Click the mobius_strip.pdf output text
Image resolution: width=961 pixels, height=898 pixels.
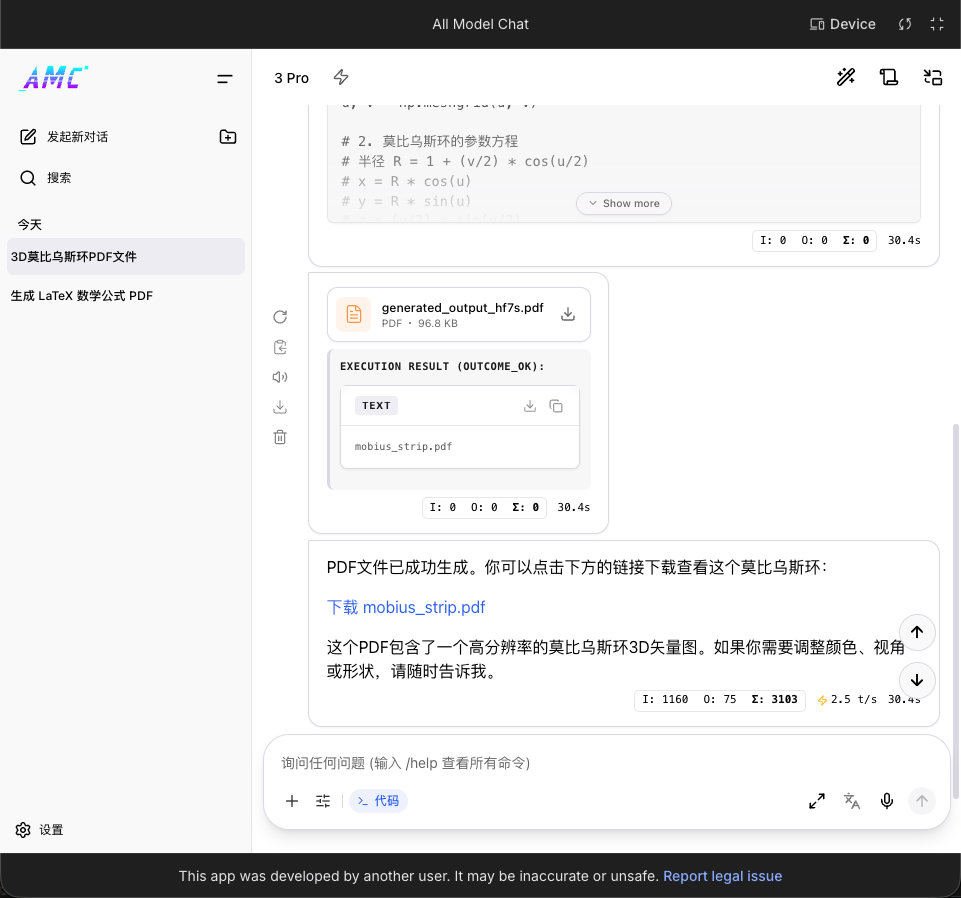403,446
